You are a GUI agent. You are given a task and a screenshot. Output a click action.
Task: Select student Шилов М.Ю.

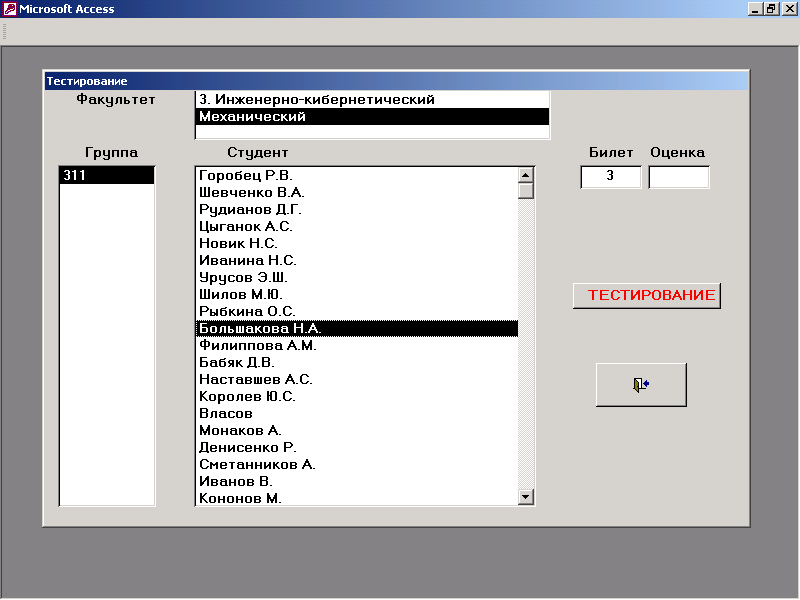pos(357,294)
